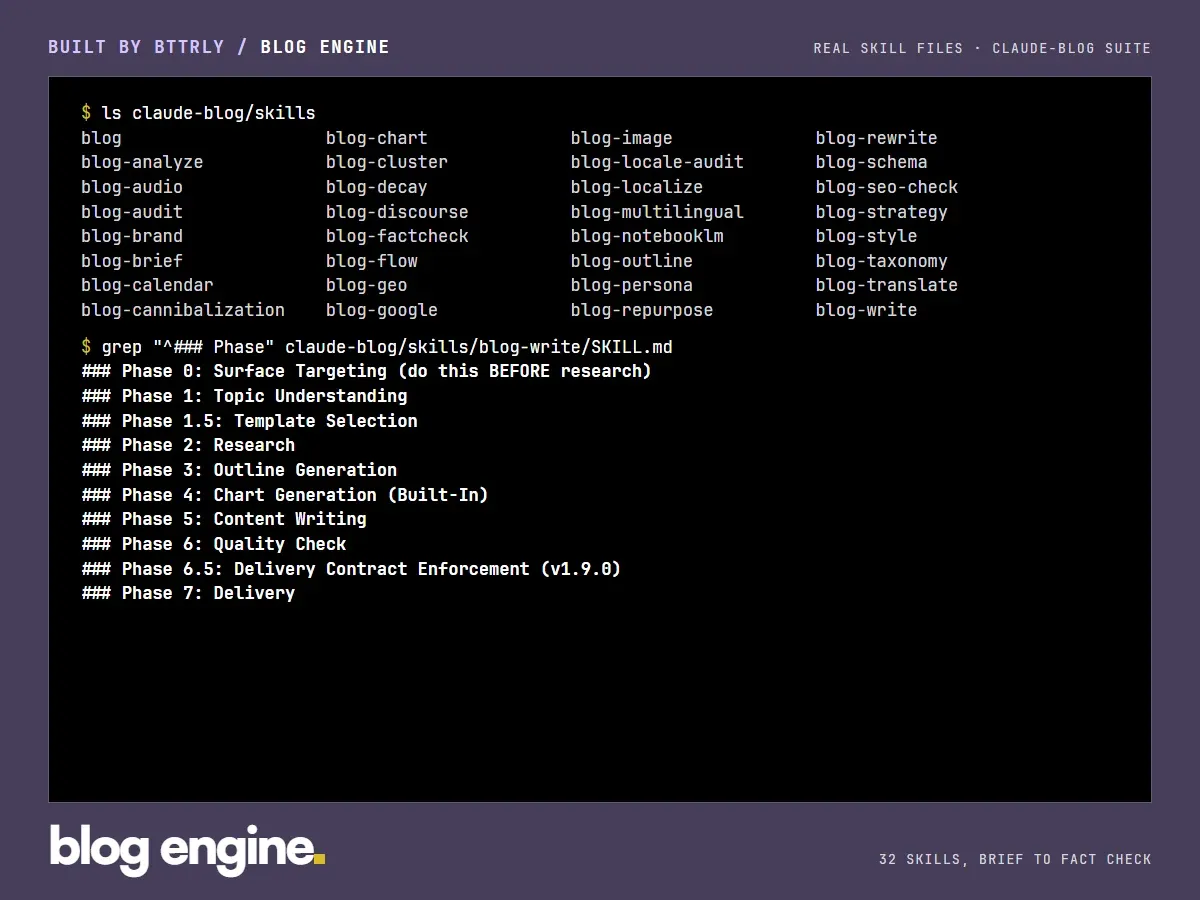Click '32 SKILLS, BRIEF TO FACT CHECK' footer
The height and width of the screenshot is (900, 1200).
[1015, 859]
